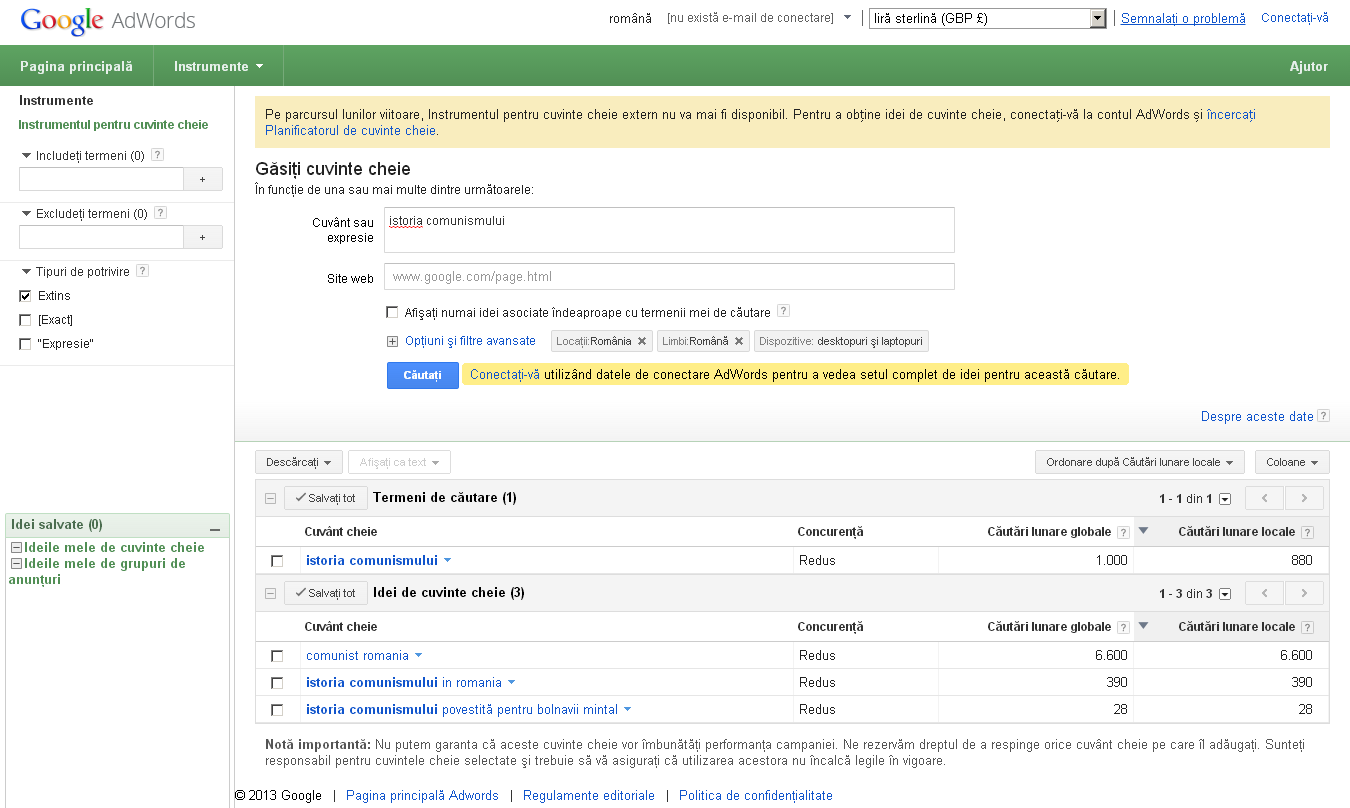This screenshot has height=808, width=1350.
Task: Open the Instrumente menu
Action: (218, 66)
